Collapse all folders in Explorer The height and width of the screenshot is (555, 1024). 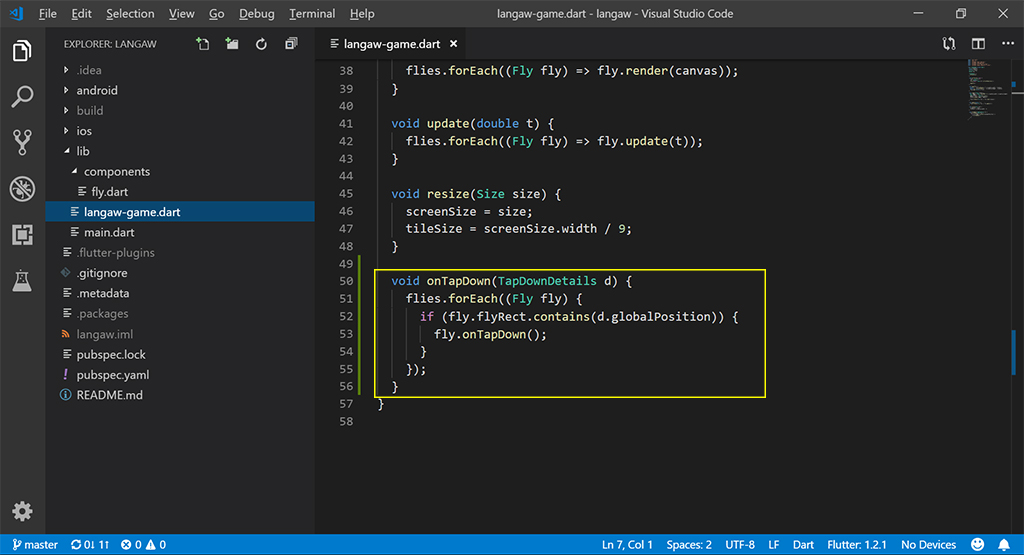tap(291, 44)
